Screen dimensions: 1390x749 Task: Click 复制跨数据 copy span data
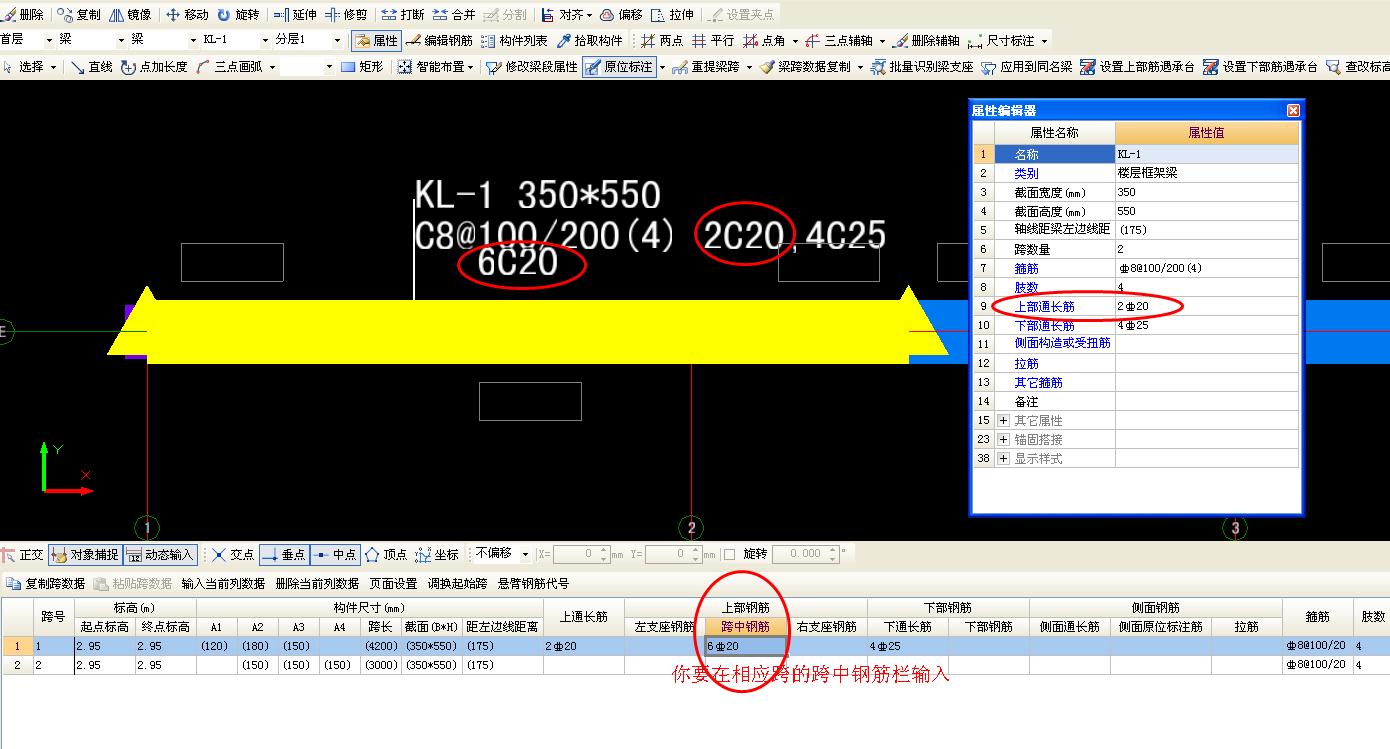45,584
